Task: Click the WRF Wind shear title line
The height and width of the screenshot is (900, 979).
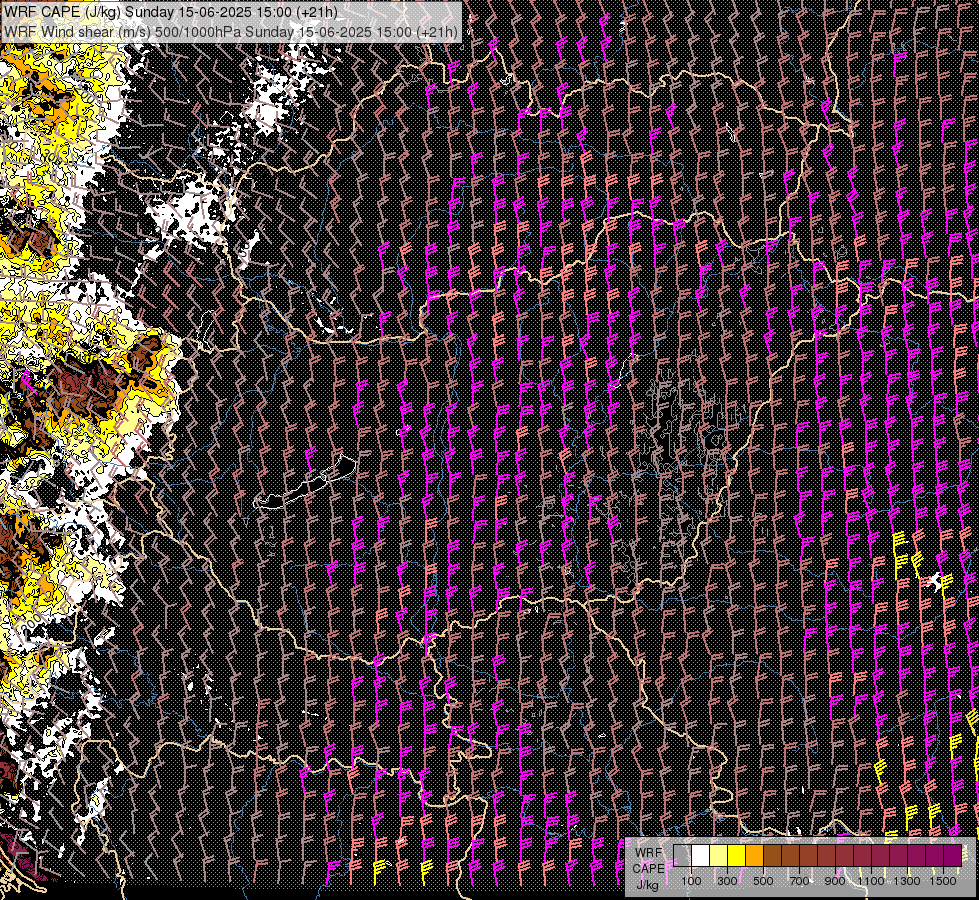Action: click(x=231, y=31)
